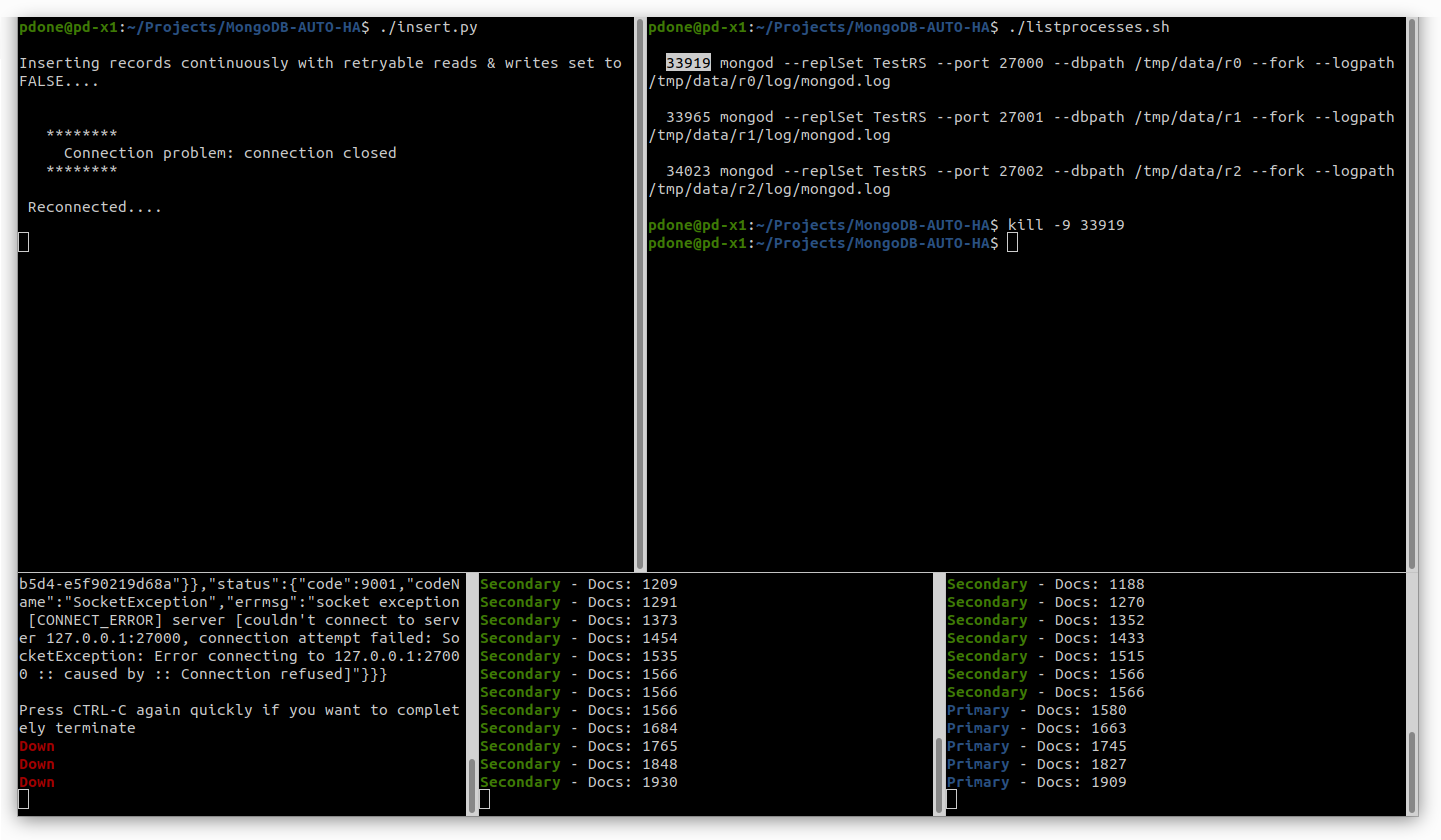Viewport: 1441px width, 840px height.
Task: Select the 'Inserting records continuously' message line
Action: (x=320, y=72)
